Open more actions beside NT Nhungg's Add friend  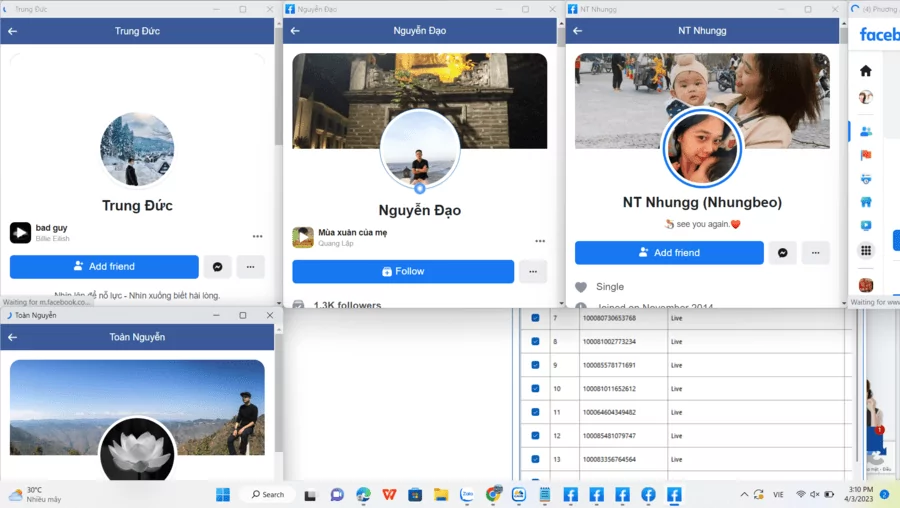click(816, 253)
